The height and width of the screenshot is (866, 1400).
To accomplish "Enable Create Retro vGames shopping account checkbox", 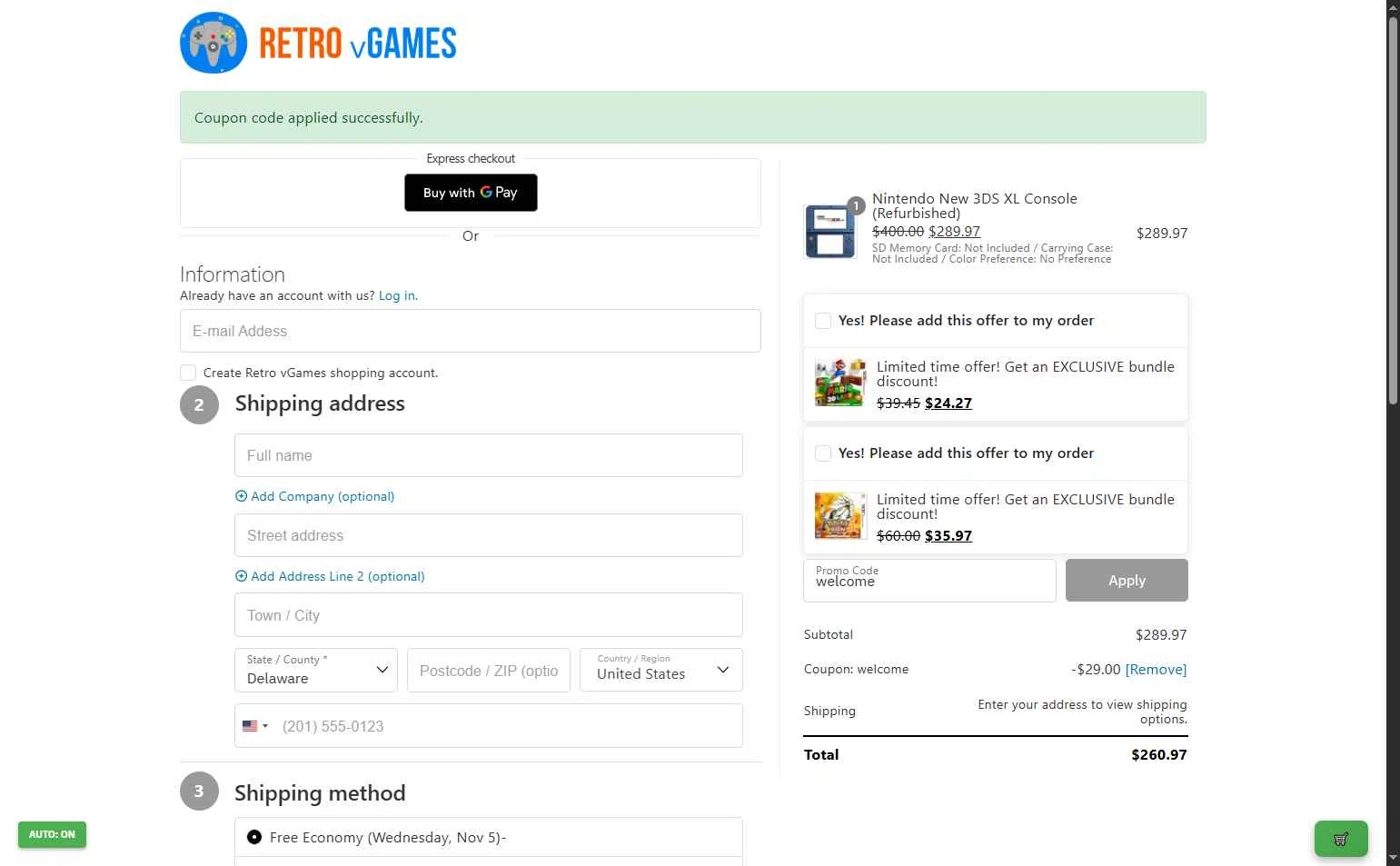I will [188, 373].
